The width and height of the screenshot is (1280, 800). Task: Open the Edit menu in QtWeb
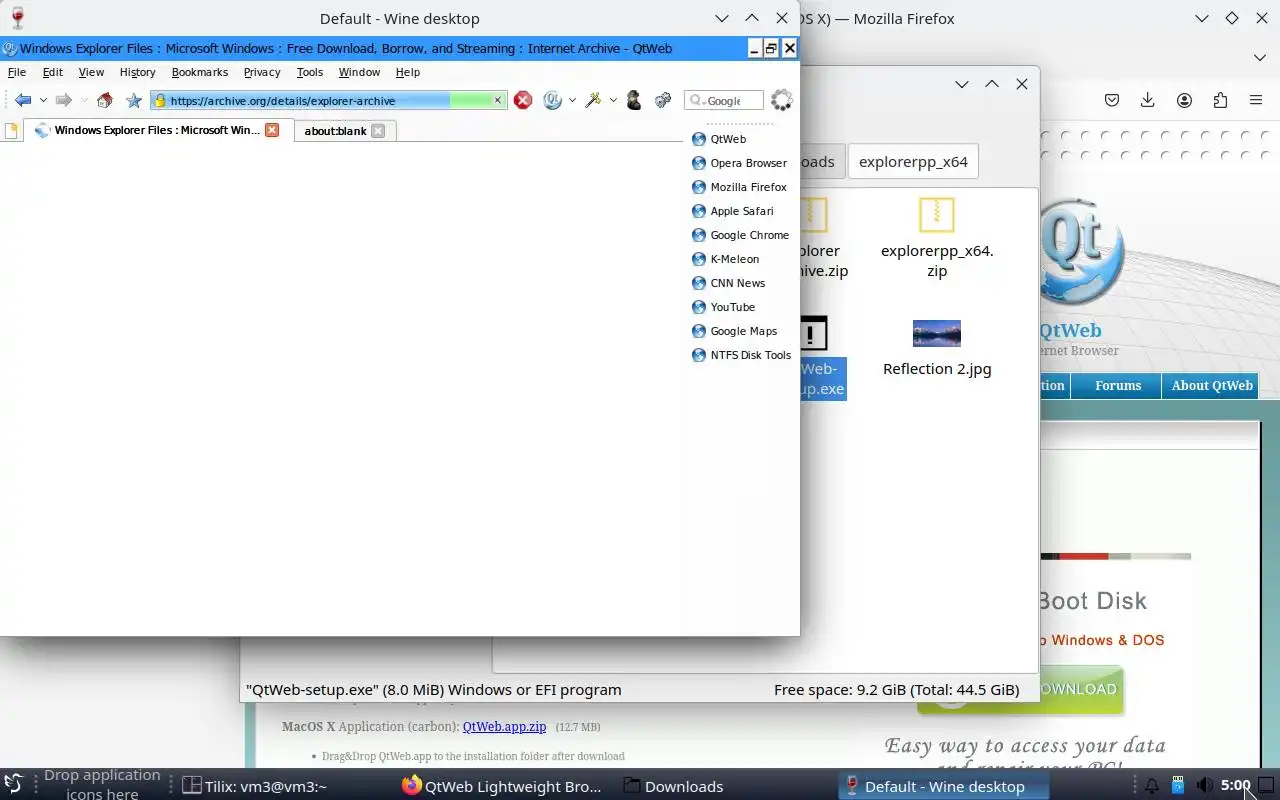click(52, 72)
